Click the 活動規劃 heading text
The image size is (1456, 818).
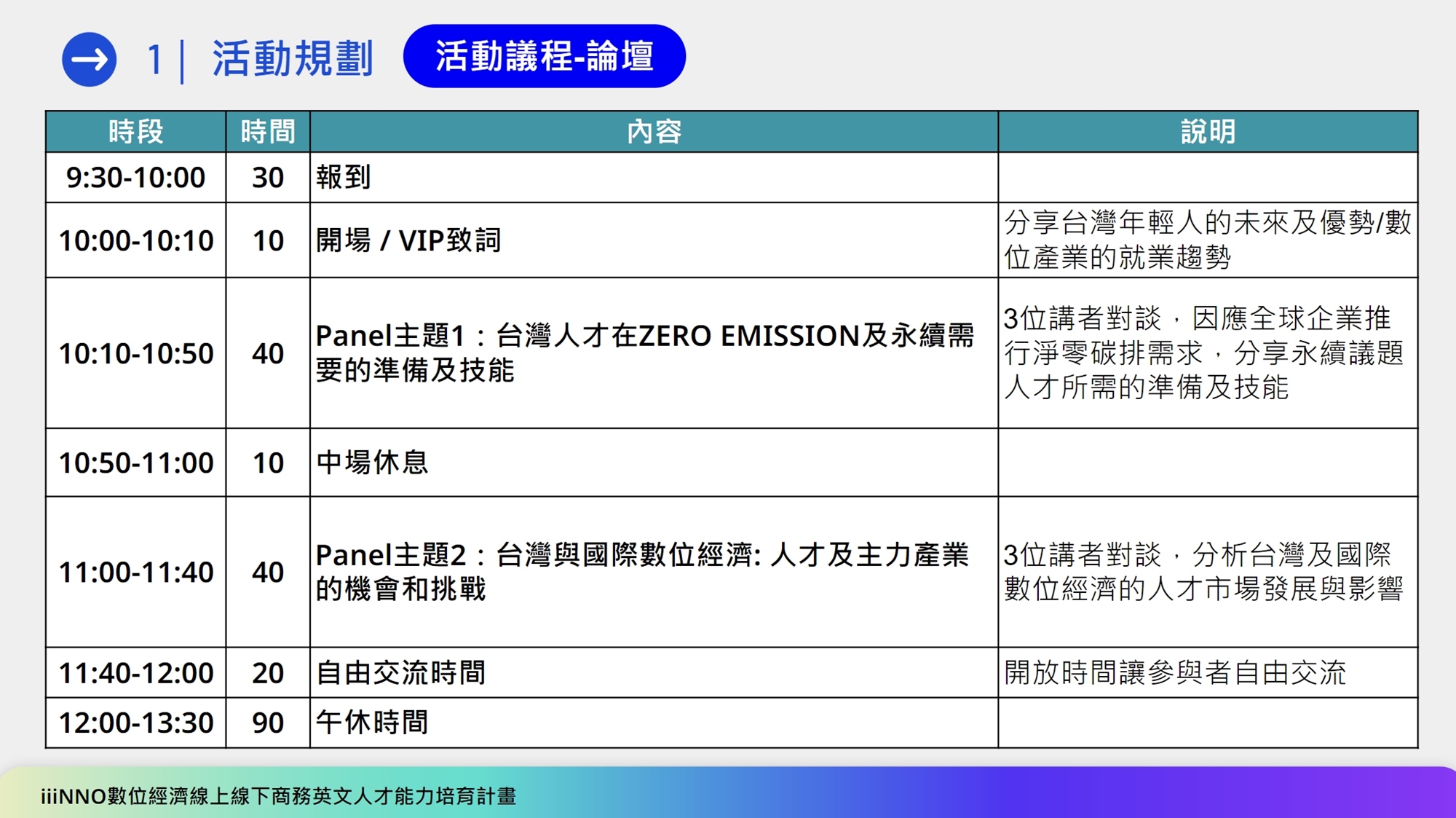coord(293,59)
